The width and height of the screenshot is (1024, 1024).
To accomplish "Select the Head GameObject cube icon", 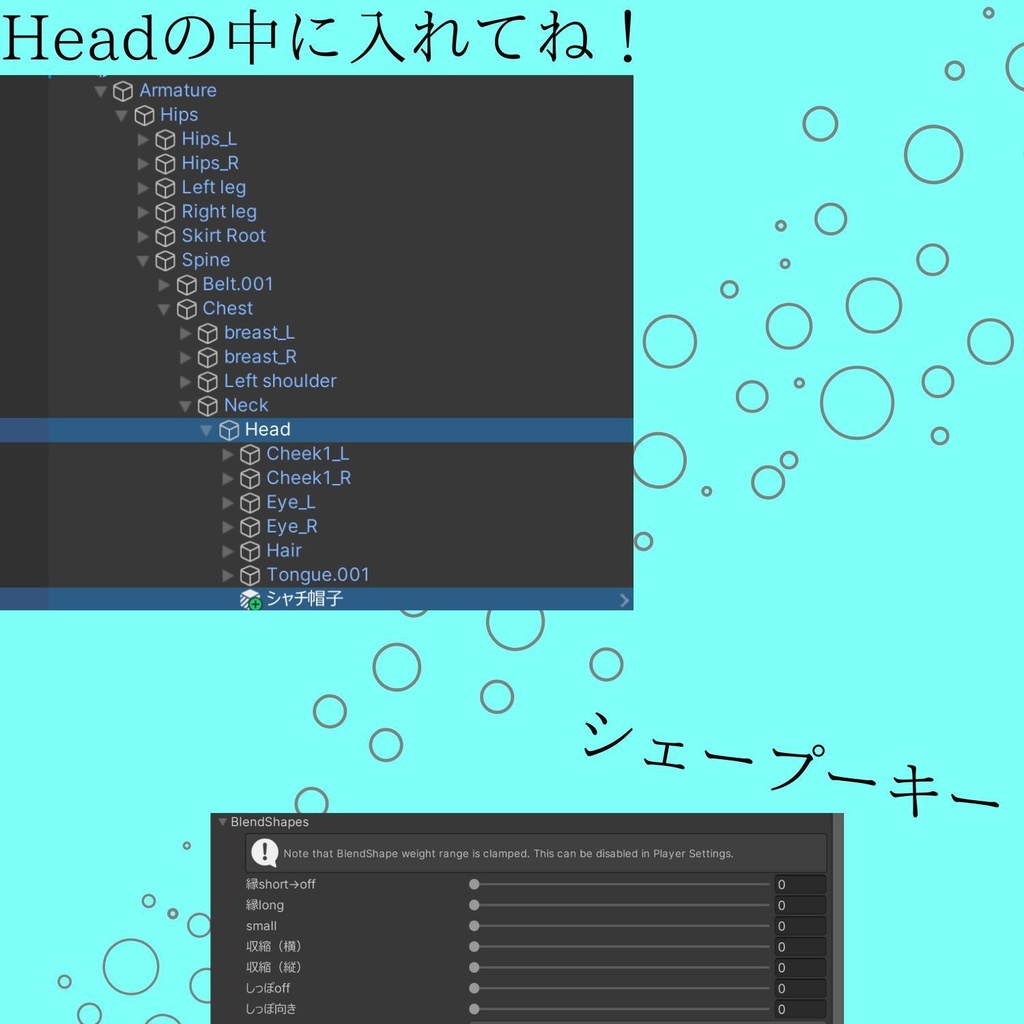I will tap(227, 429).
